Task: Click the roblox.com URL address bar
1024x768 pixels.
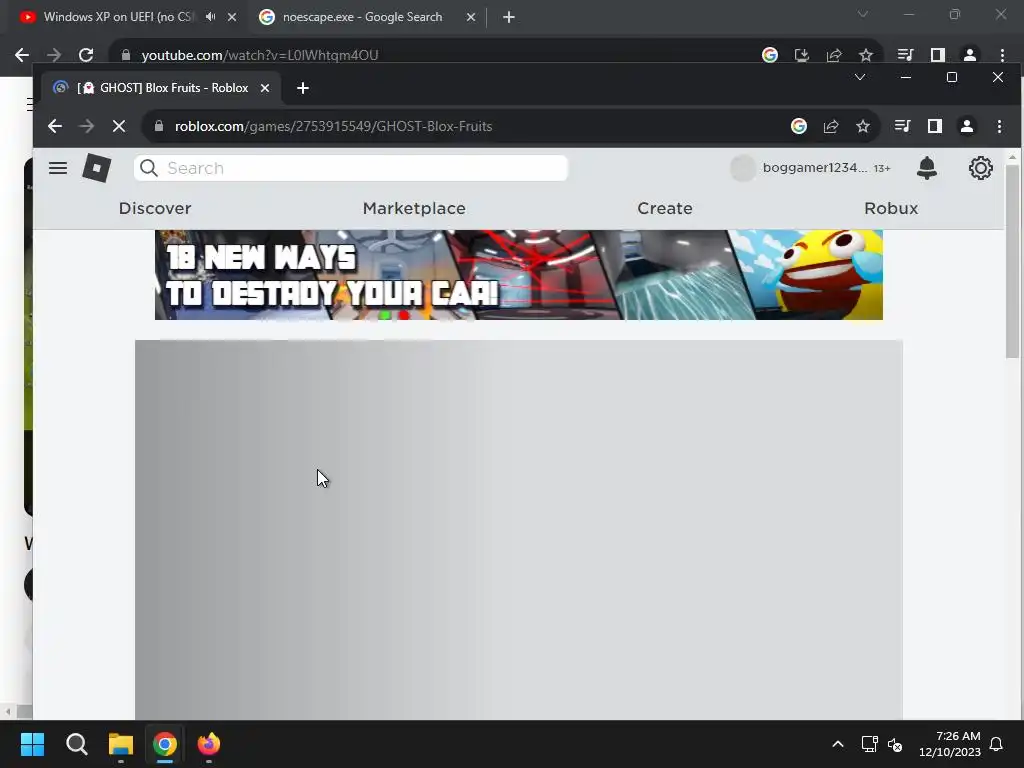Action: [457, 126]
